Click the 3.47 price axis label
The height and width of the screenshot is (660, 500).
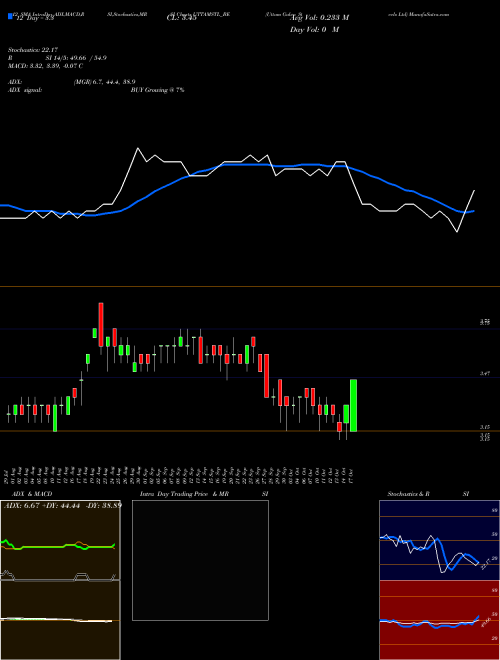tap(484, 373)
